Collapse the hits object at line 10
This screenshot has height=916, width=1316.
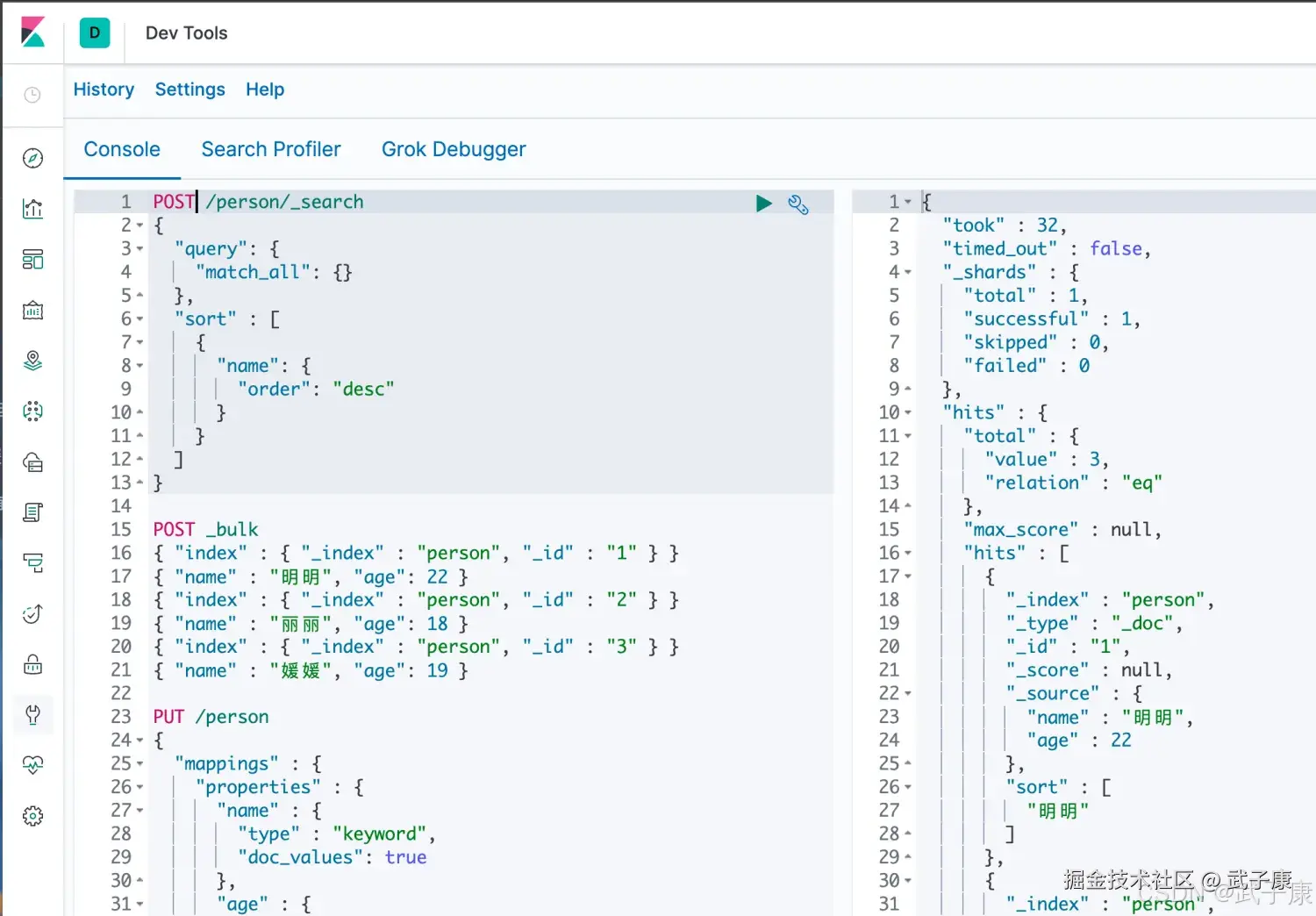click(907, 412)
